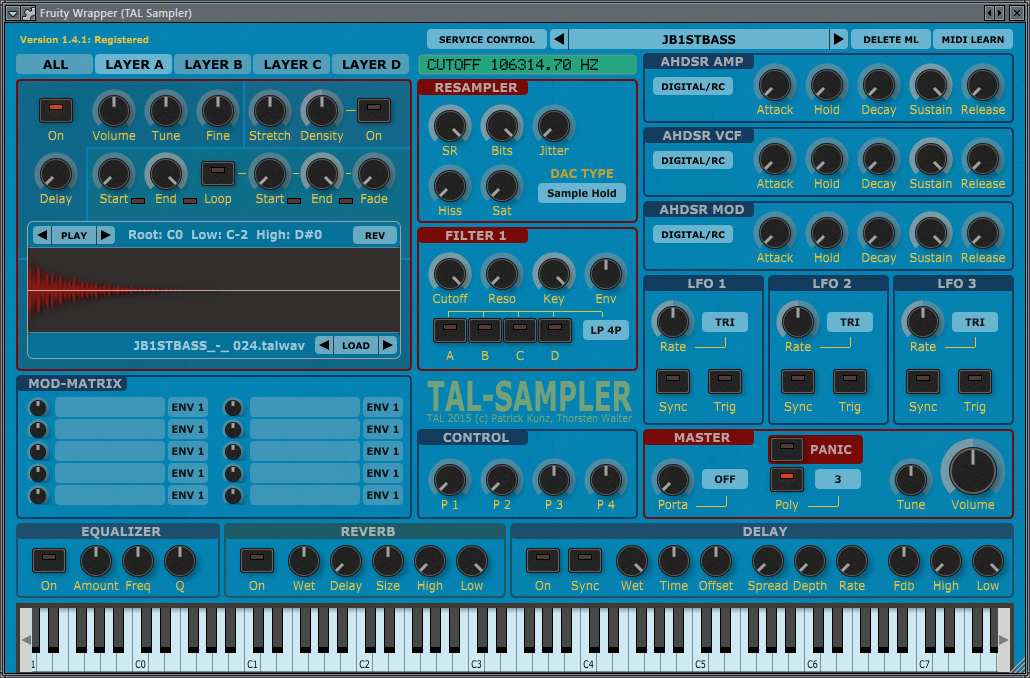Open the Fruity Wrapper settings gear icon

tap(28, 12)
